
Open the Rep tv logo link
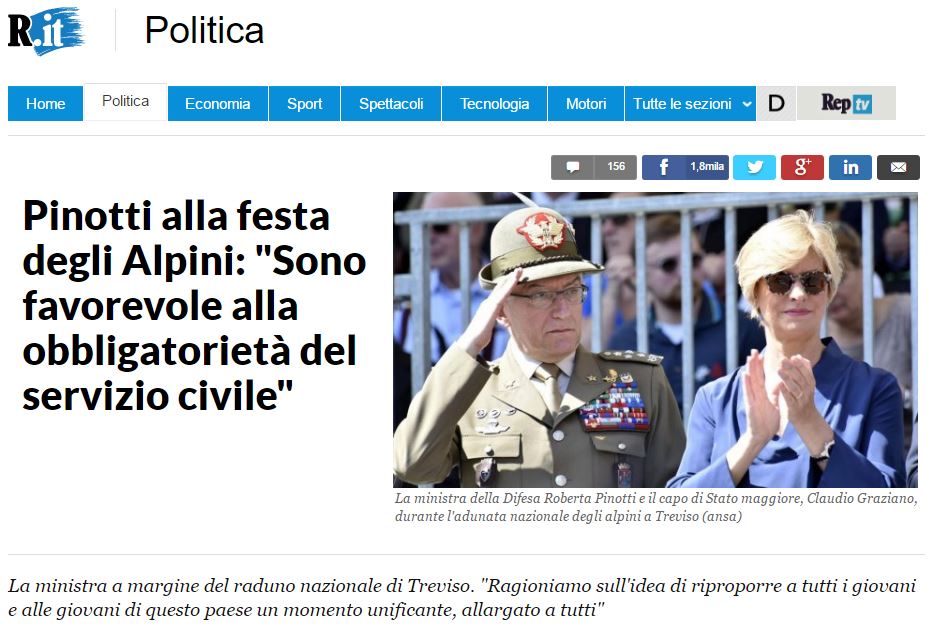[x=846, y=103]
